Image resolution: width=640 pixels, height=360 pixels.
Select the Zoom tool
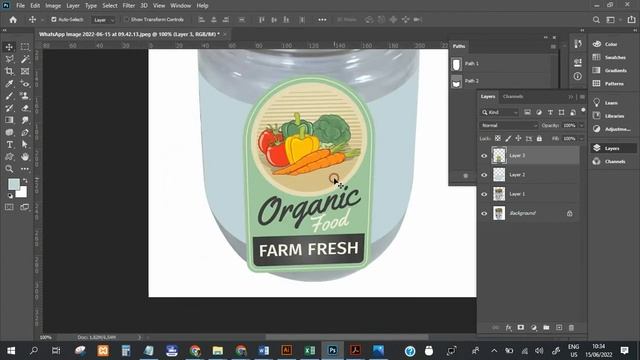9,169
